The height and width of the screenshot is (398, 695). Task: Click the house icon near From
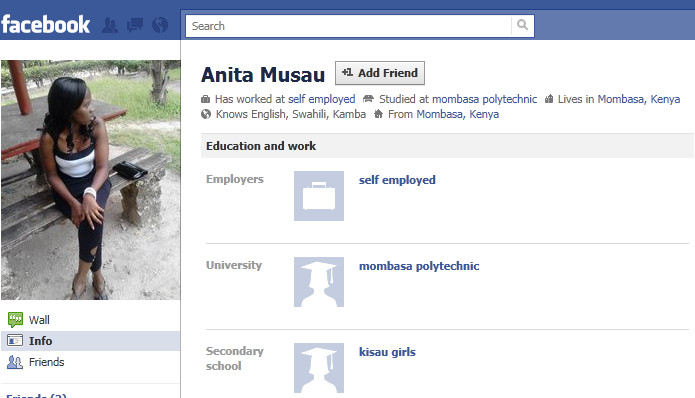tap(378, 114)
